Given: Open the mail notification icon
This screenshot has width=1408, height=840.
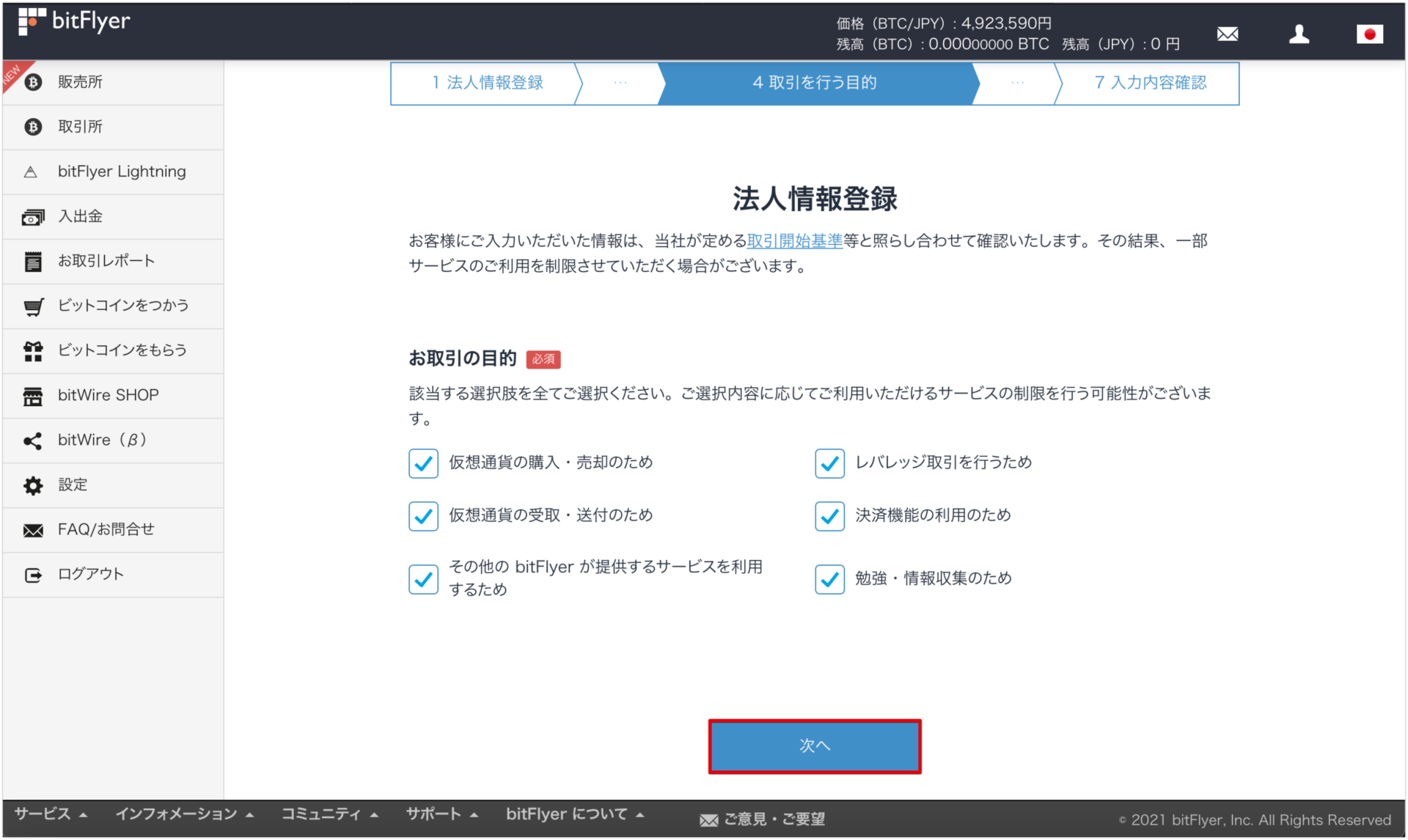Looking at the screenshot, I should pyautogui.click(x=1228, y=33).
